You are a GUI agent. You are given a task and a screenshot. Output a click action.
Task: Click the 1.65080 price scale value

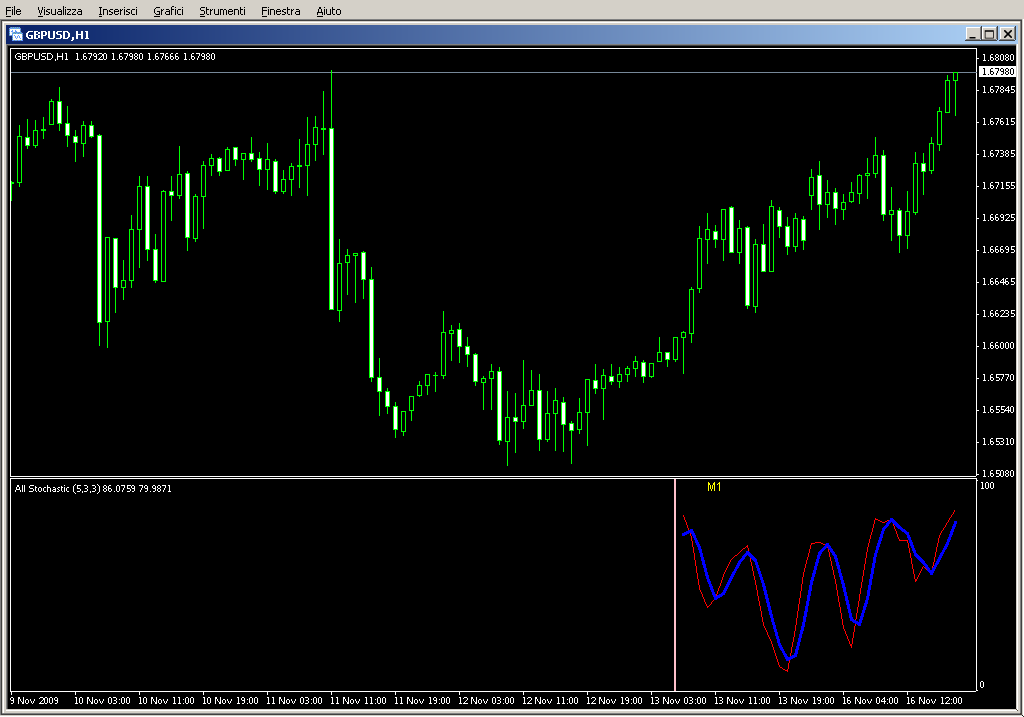pos(999,473)
